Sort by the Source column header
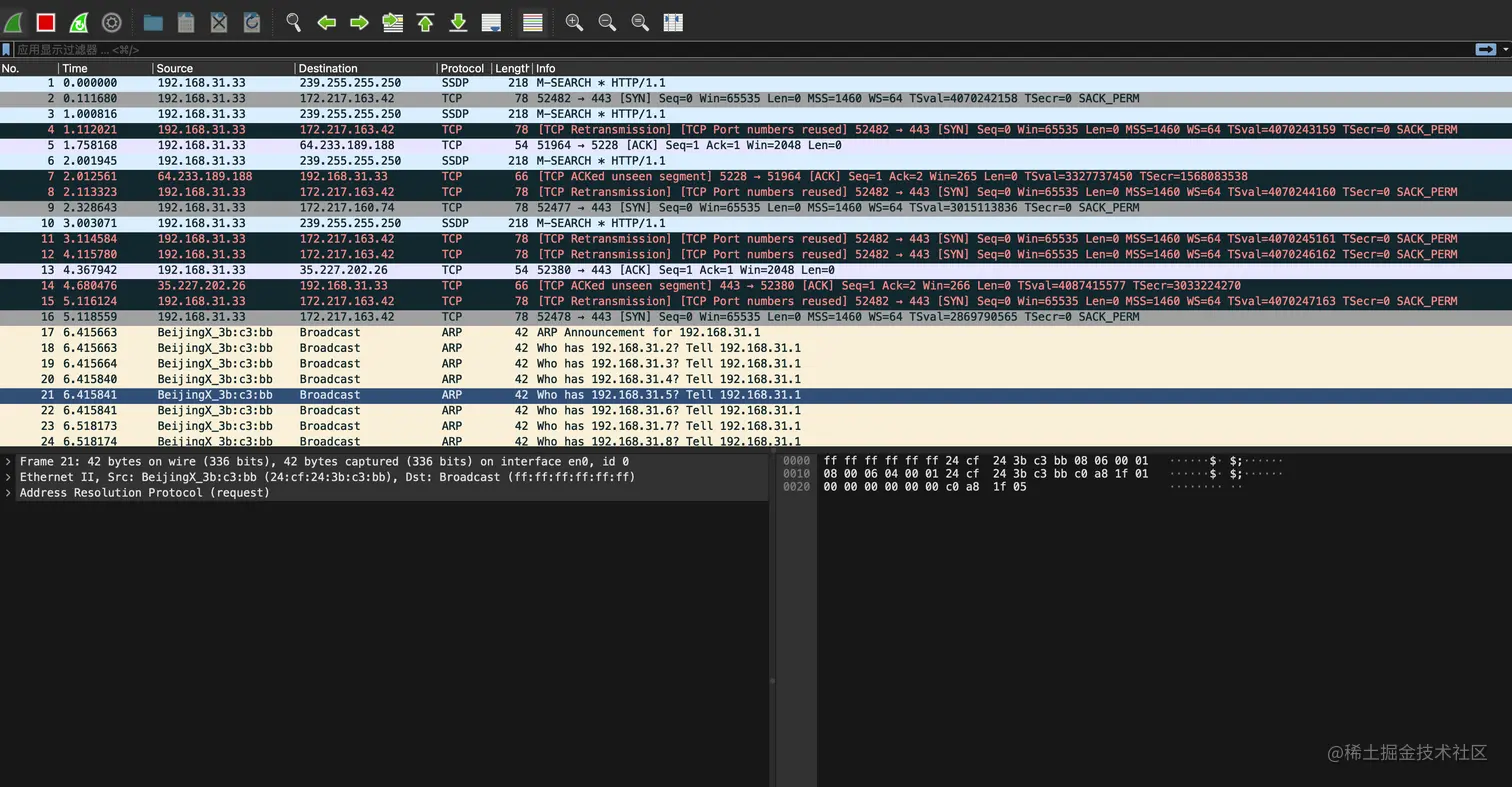 point(224,68)
